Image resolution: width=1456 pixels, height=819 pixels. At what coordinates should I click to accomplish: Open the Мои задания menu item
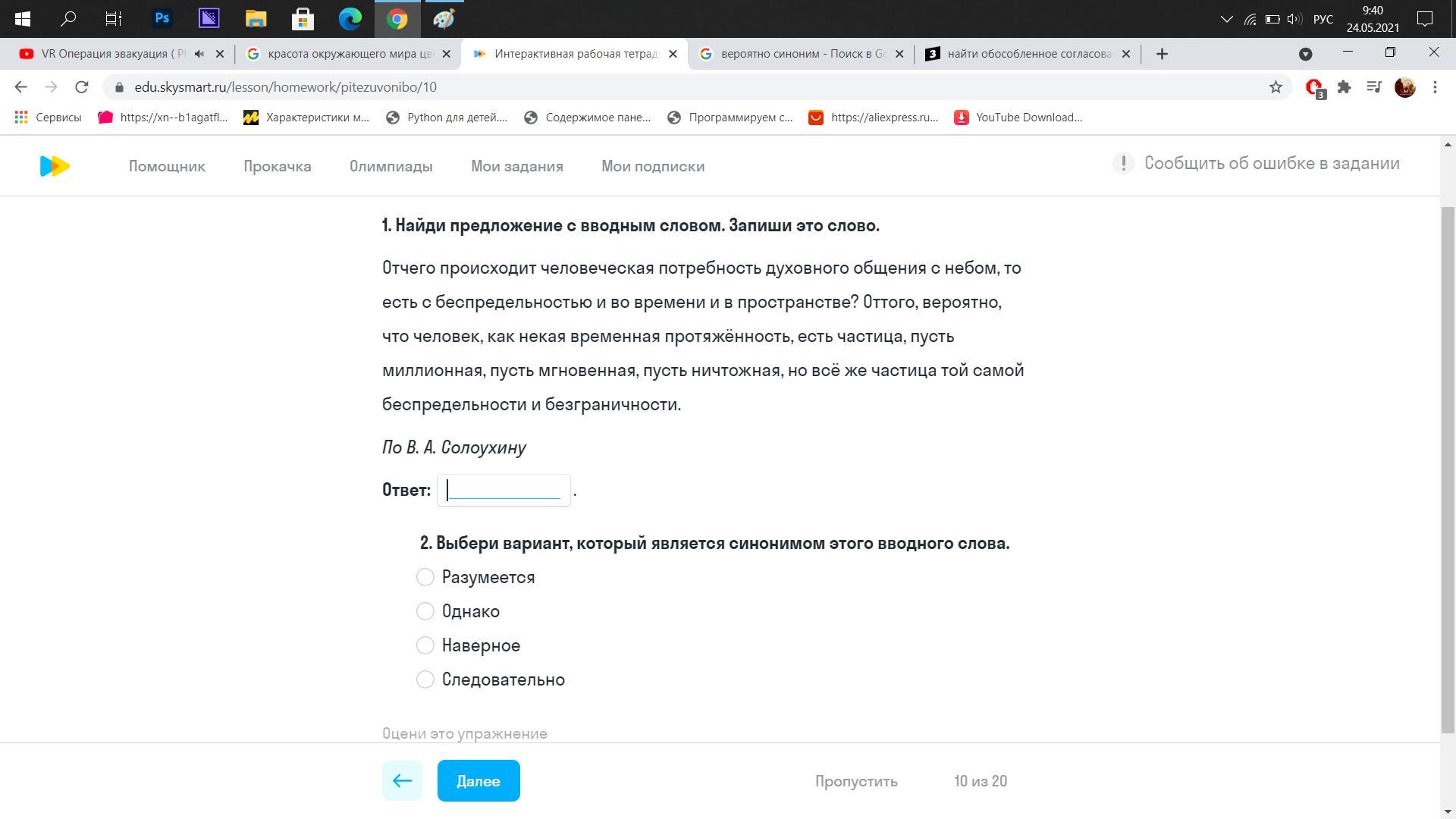tap(516, 166)
